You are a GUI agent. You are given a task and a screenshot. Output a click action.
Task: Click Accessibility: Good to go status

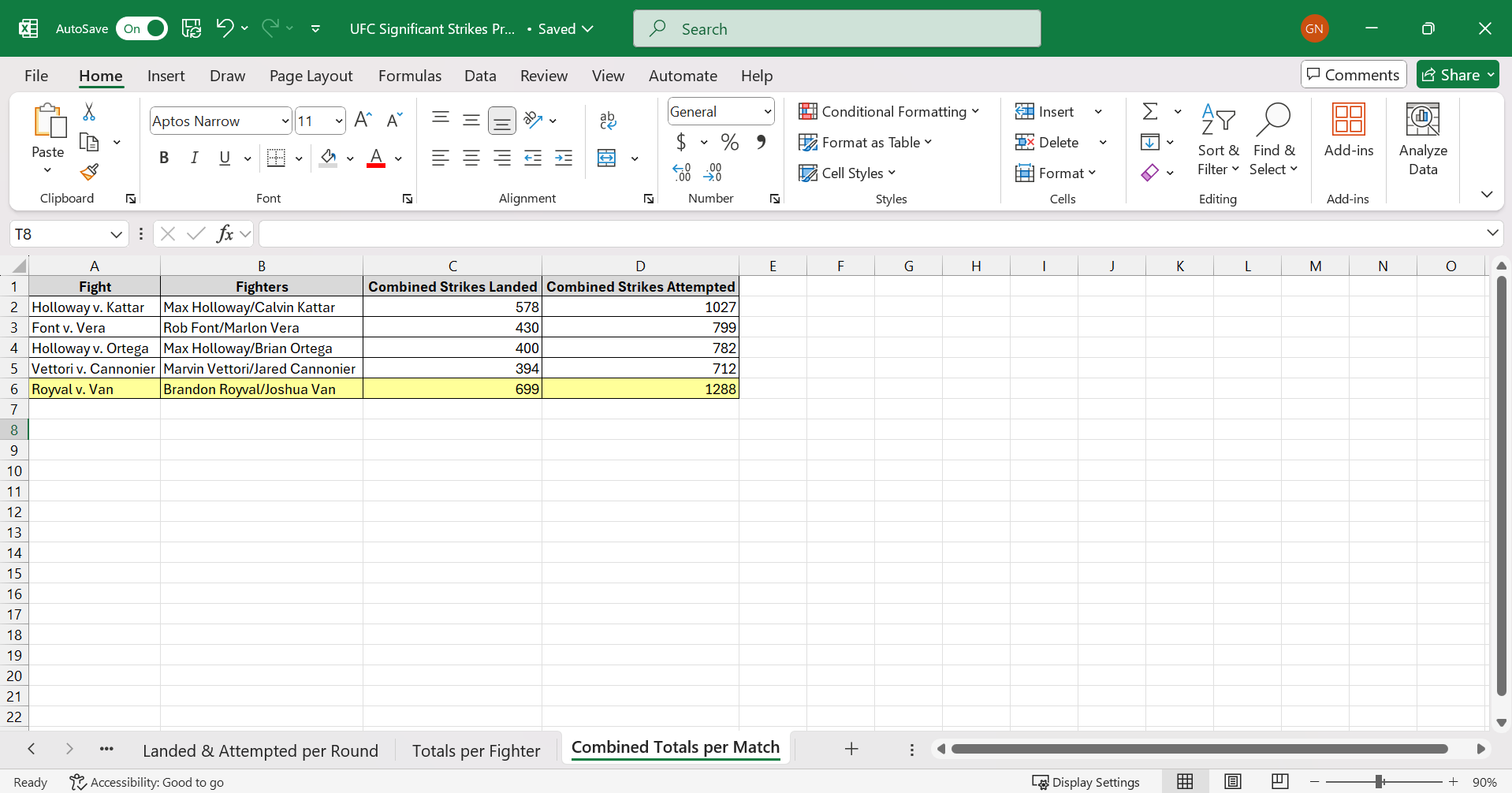pos(147,782)
